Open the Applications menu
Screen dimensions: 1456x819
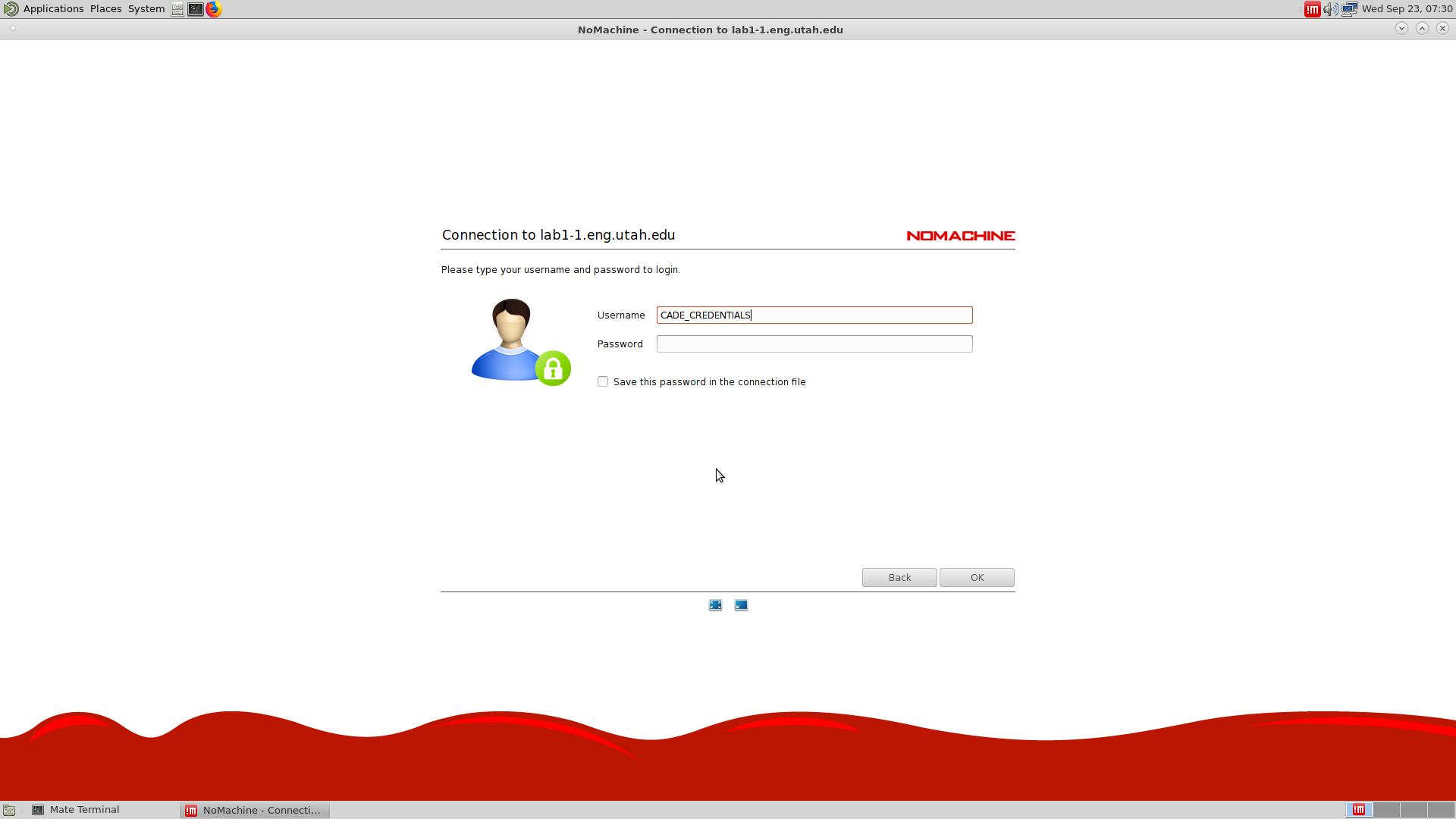(53, 9)
